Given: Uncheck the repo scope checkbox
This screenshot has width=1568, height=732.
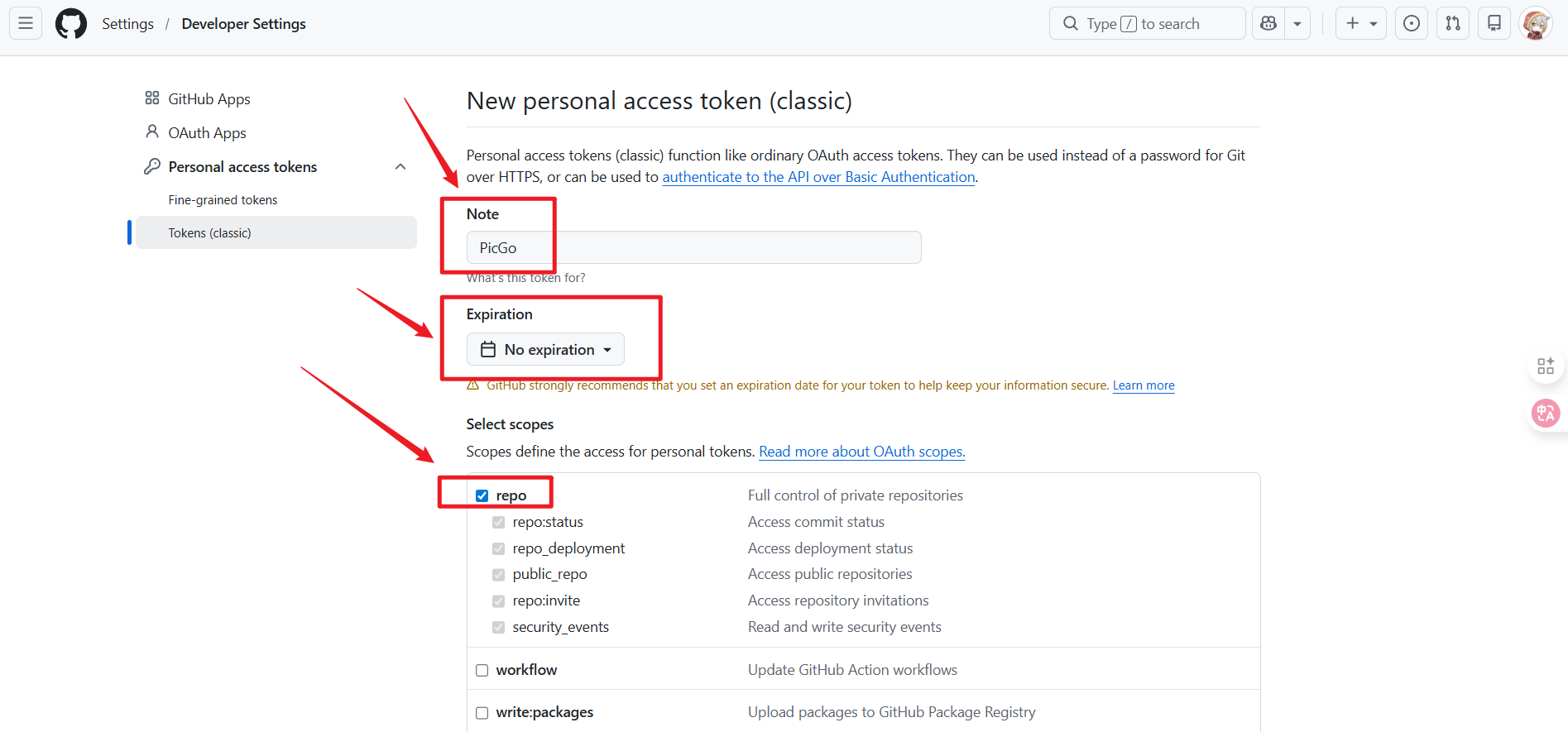Looking at the screenshot, I should click(x=482, y=496).
